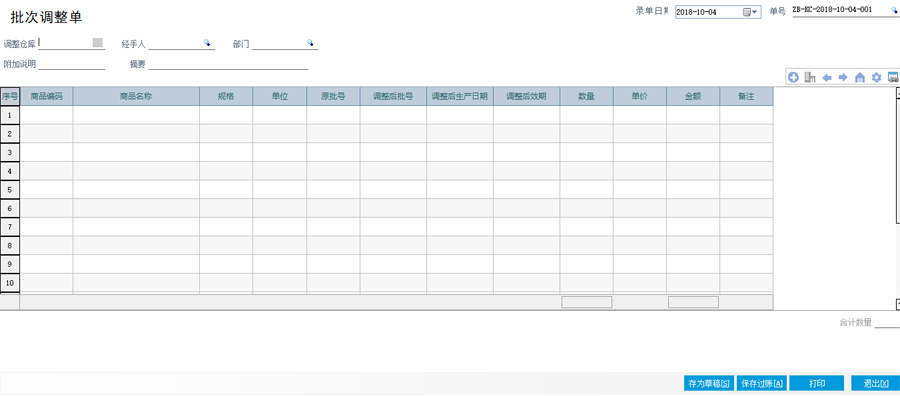Screen dimensions: 900x396
Task: Focus the 摘要 input field
Action: pyautogui.click(x=228, y=64)
